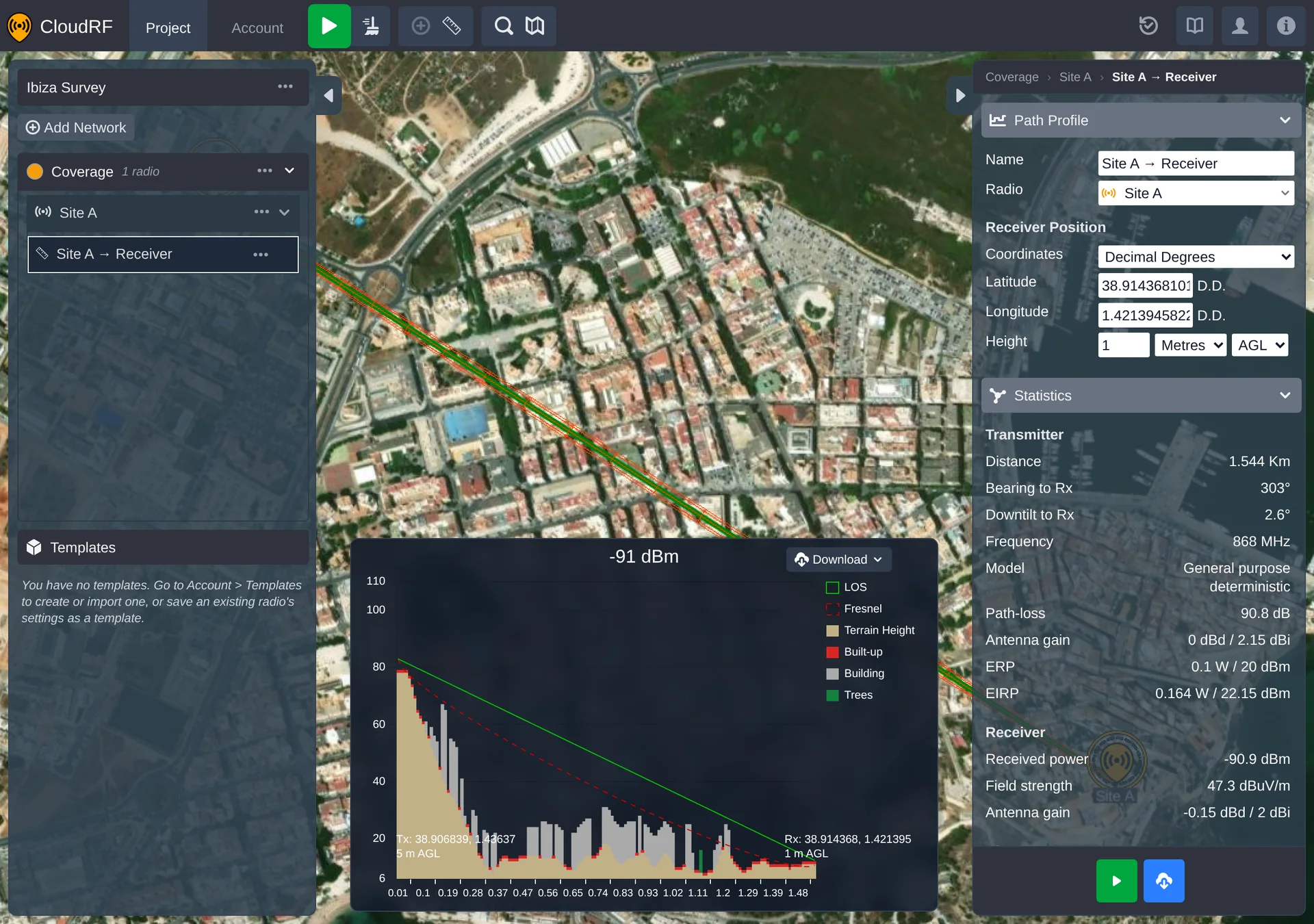Open the map search magnifier

coord(504,26)
